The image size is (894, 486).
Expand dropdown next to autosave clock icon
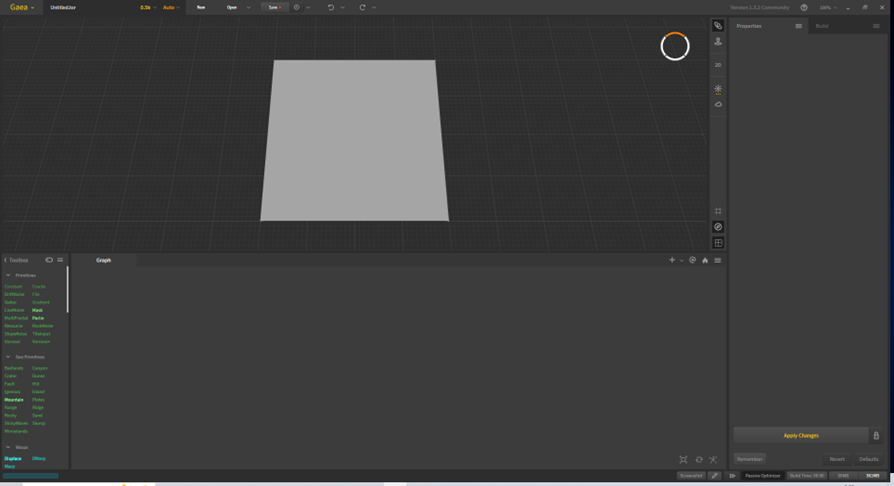click(308, 7)
